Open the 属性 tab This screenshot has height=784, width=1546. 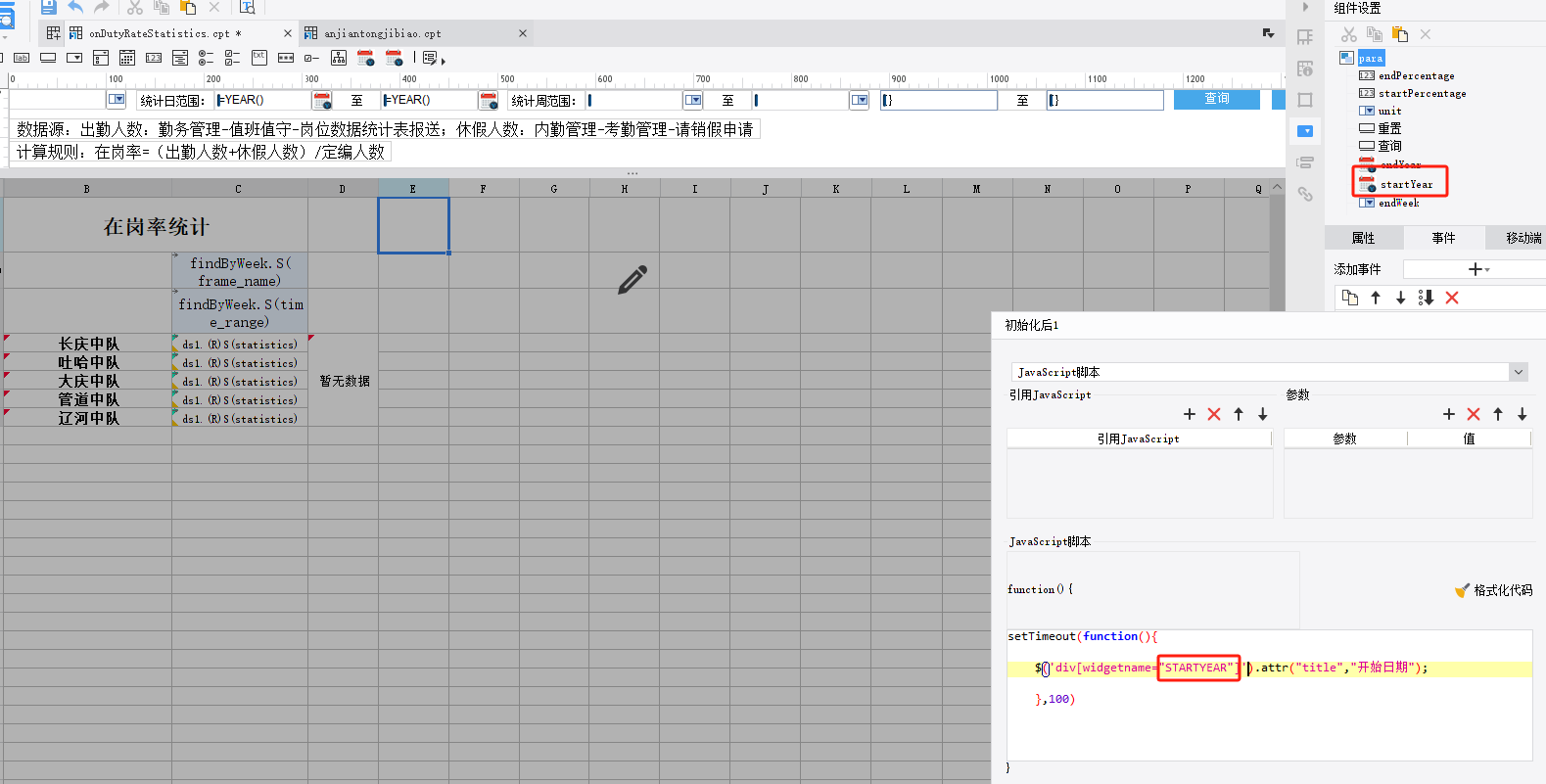tap(1363, 238)
